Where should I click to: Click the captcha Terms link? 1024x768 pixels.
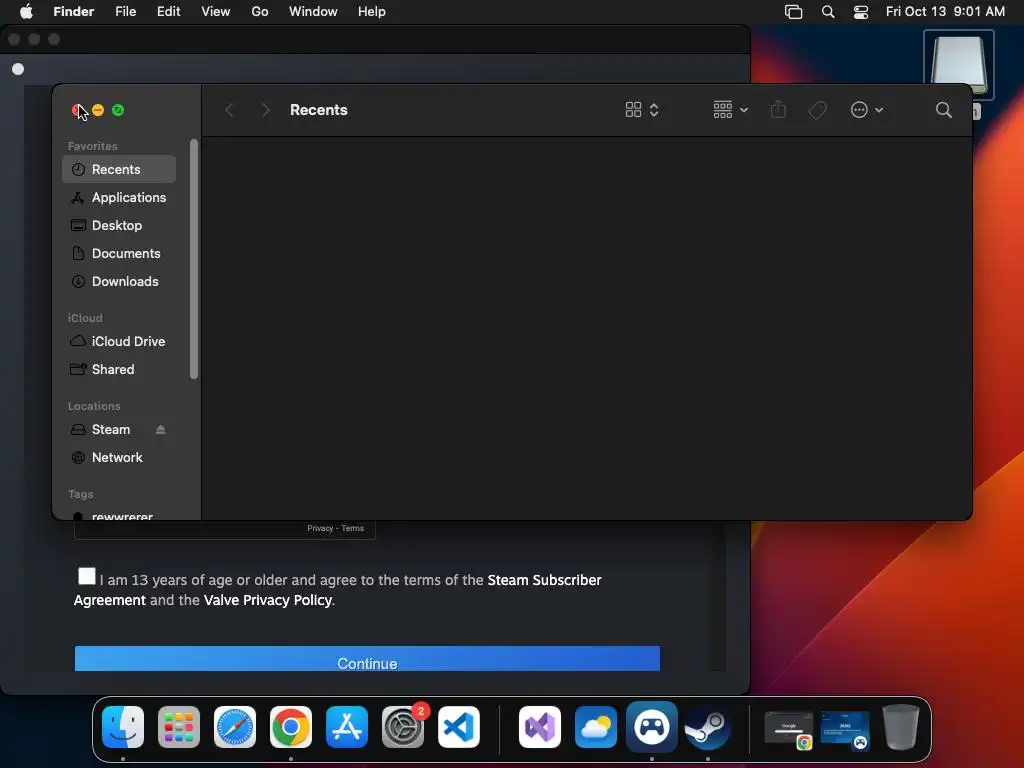coord(353,528)
